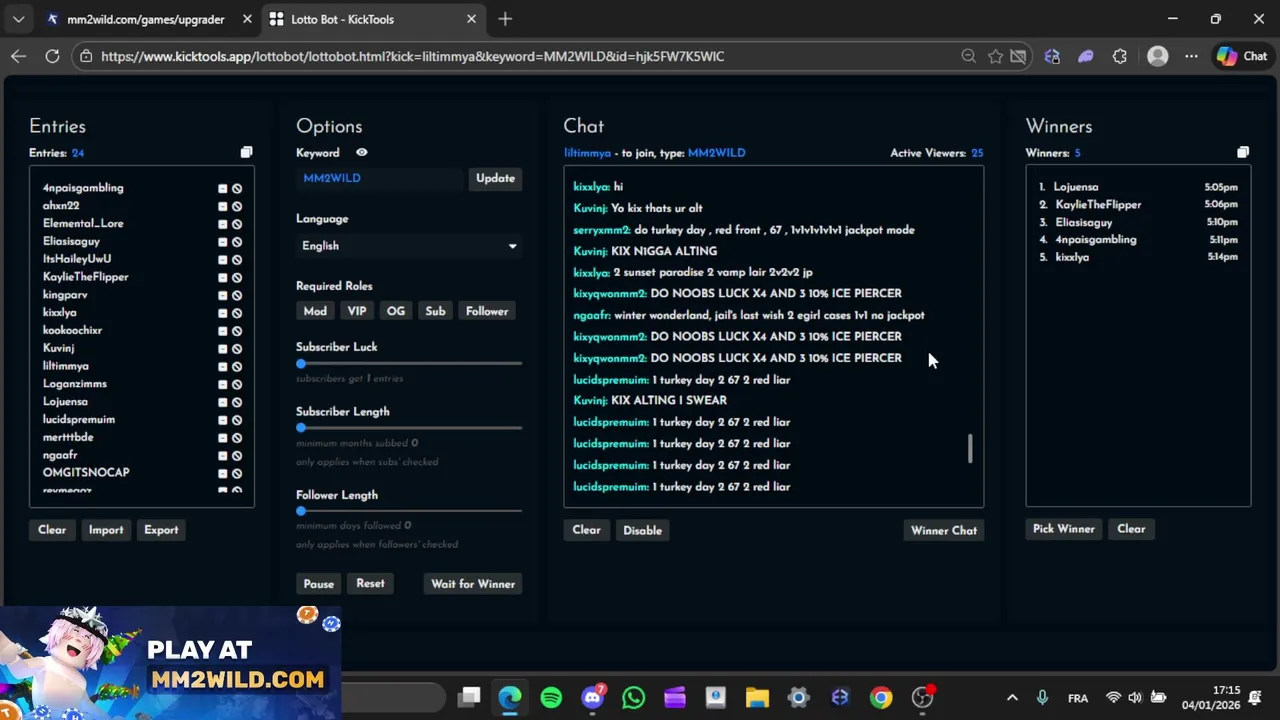The image size is (1280, 720).
Task: Ban OMGITSNOCAP using the ban icon
Action: point(237,473)
